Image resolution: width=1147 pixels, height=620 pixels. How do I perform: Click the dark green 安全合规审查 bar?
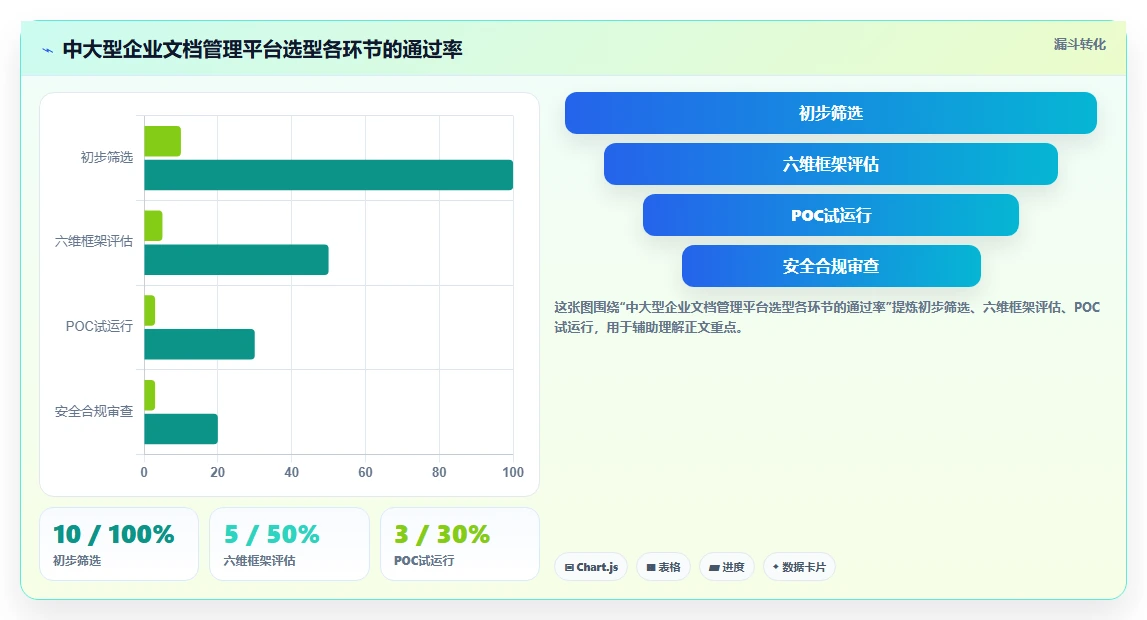tap(181, 429)
